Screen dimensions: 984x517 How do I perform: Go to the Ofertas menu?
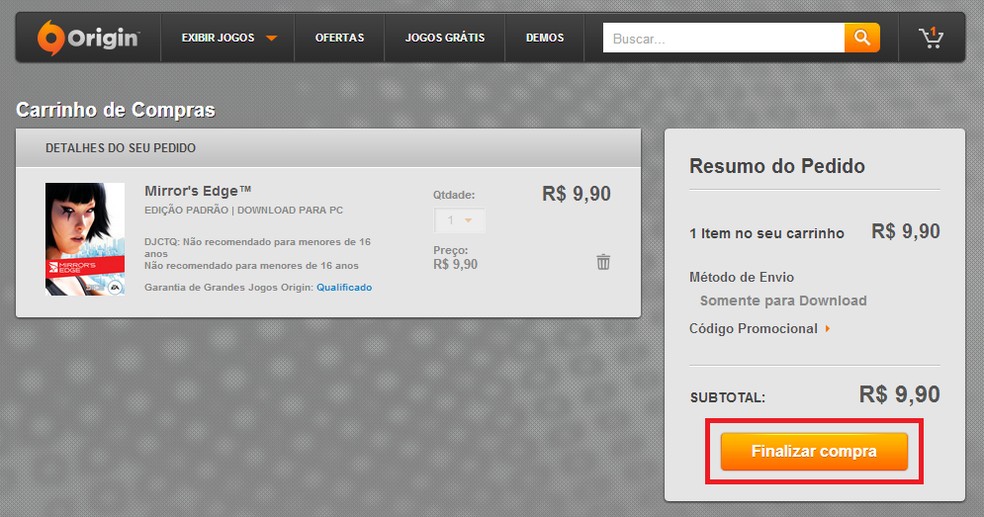340,38
